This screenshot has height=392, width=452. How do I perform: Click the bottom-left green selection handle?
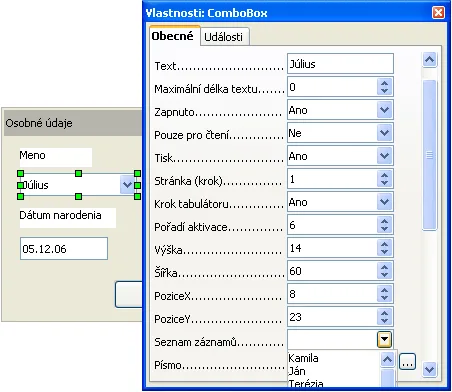pyautogui.click(x=21, y=197)
